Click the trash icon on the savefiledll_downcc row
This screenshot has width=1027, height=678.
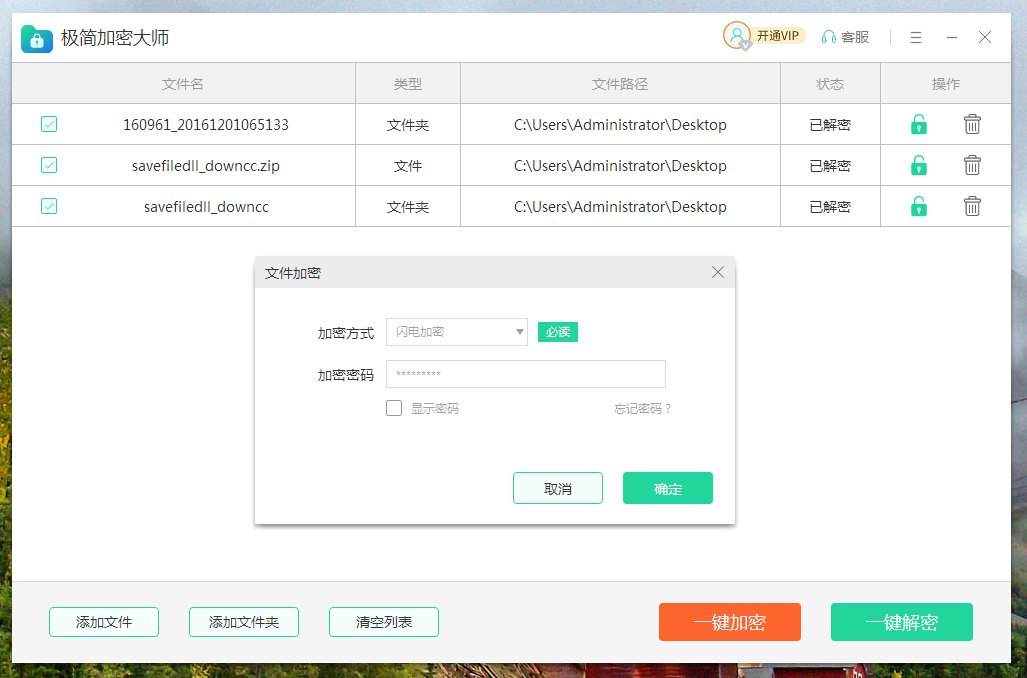[972, 206]
